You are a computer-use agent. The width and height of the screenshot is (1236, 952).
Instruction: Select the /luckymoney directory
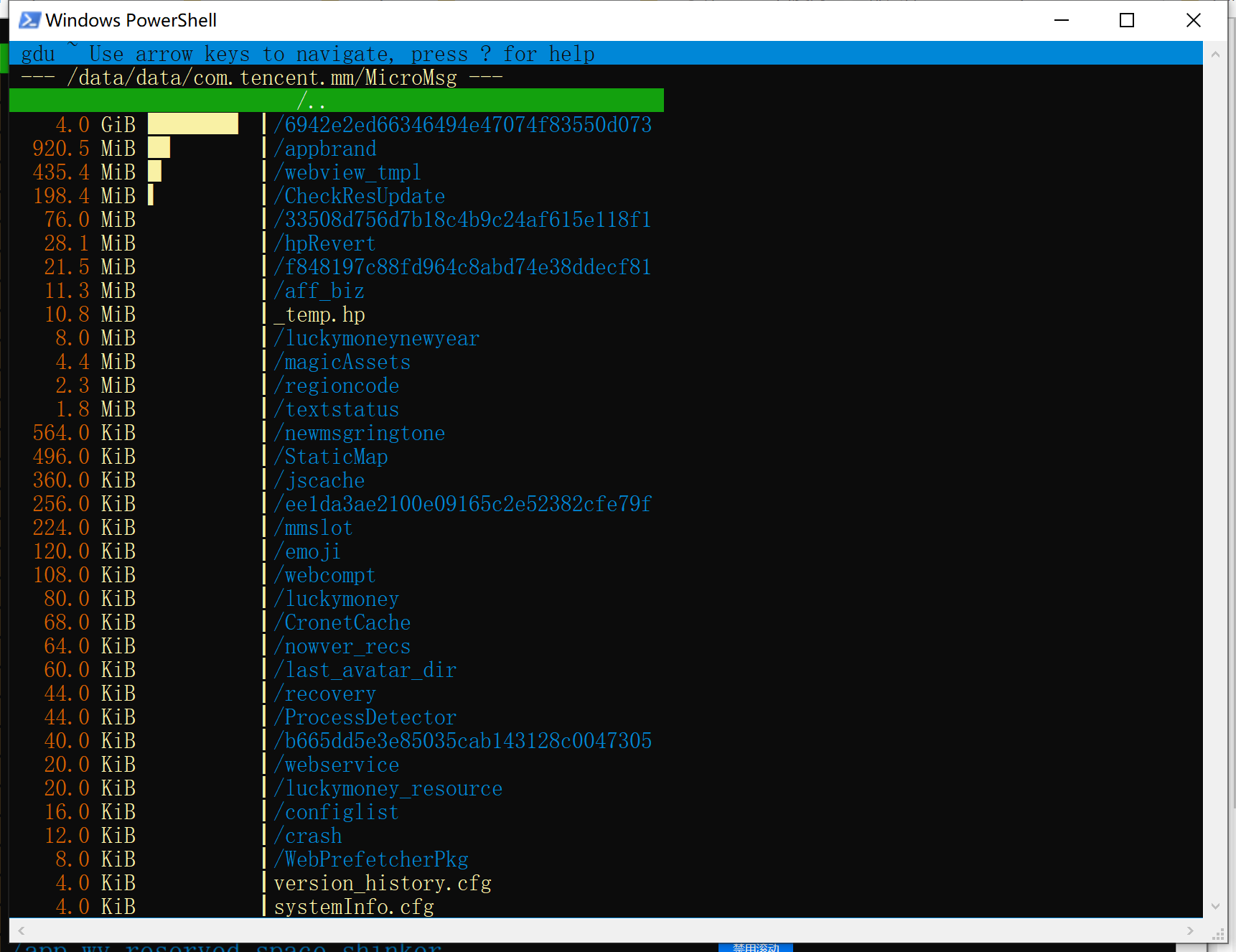tap(337, 598)
